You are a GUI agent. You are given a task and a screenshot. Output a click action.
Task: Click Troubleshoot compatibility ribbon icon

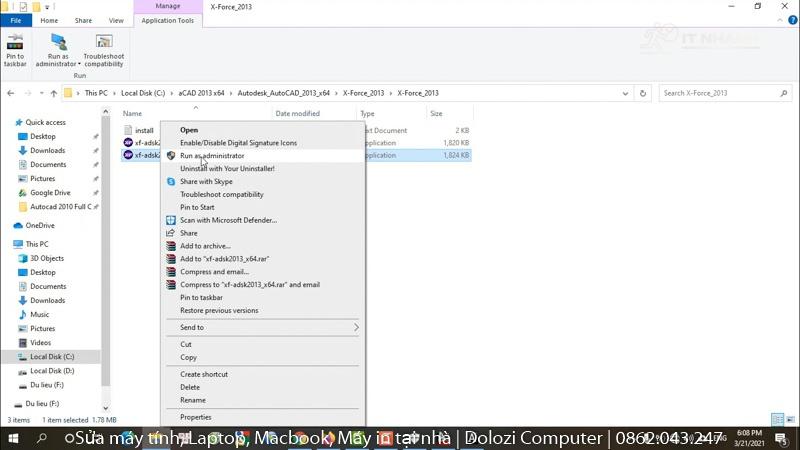pyautogui.click(x=104, y=50)
